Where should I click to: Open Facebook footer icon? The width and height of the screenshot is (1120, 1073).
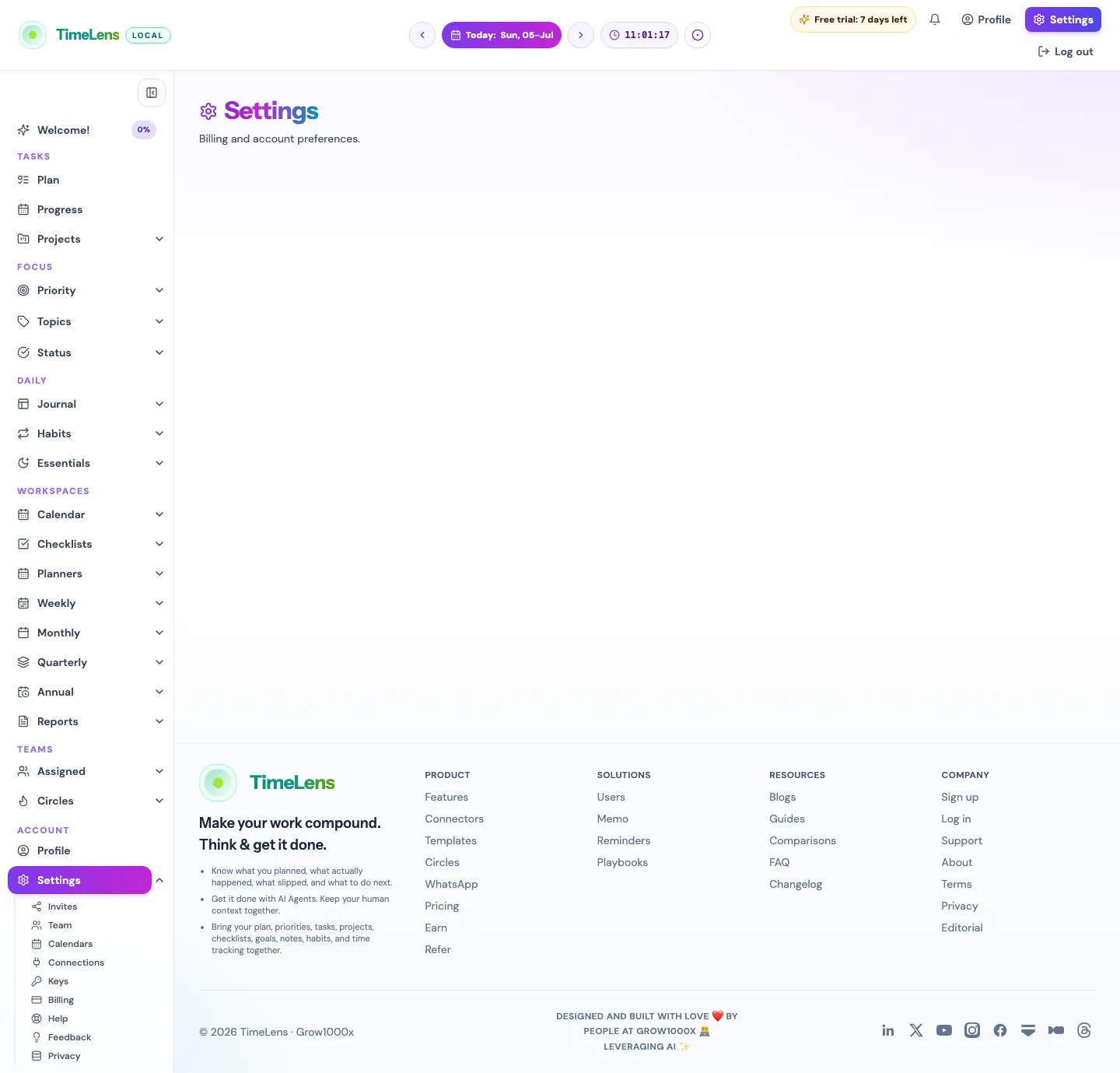click(1000, 1030)
